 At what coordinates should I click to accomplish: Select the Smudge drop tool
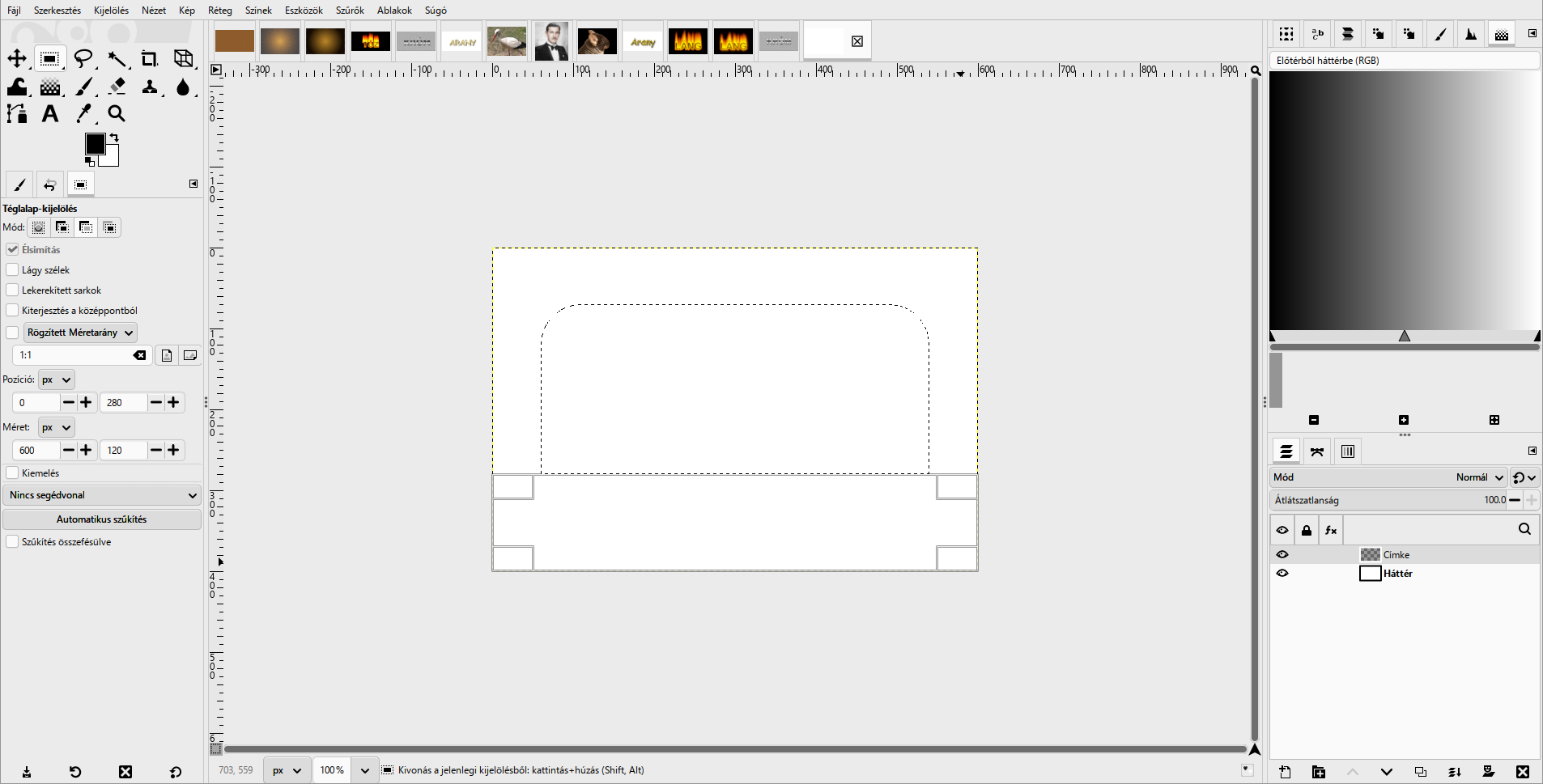click(x=184, y=87)
